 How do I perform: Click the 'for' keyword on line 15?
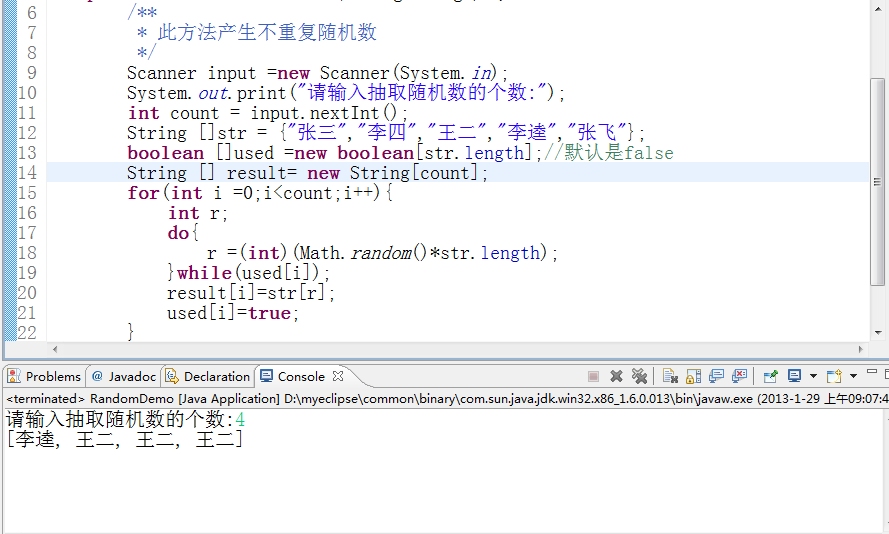(x=143, y=193)
